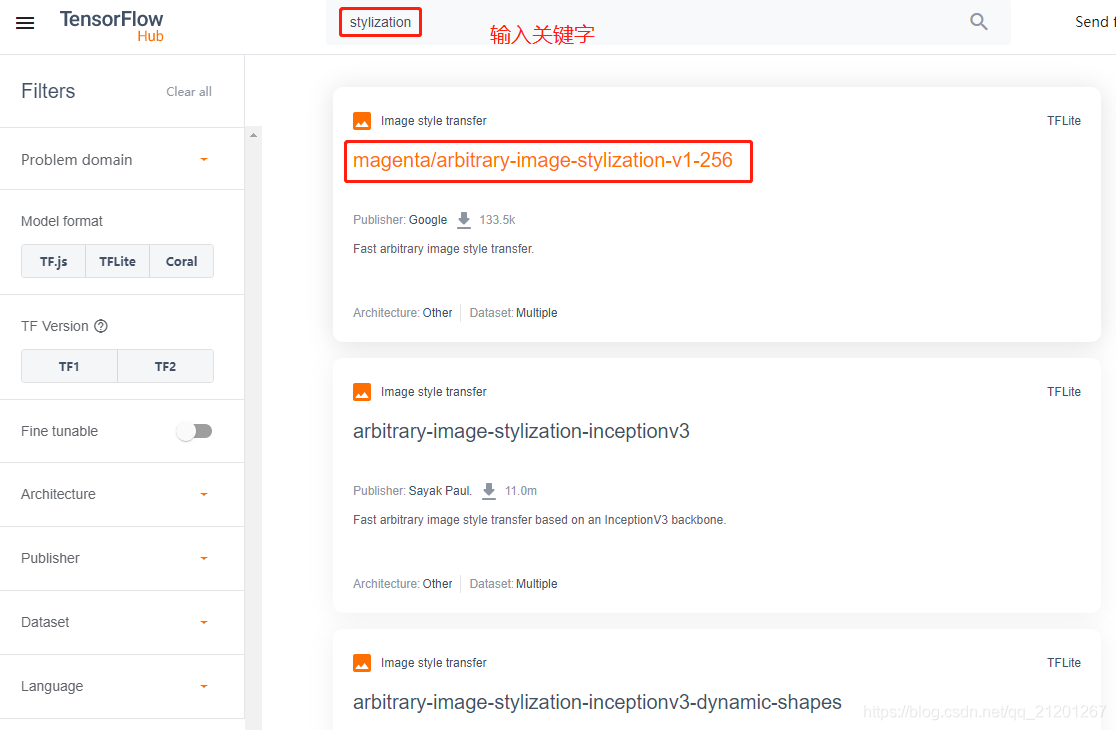Open magenta/arbitrary-image-stylization-v1-256 model

coord(542,160)
